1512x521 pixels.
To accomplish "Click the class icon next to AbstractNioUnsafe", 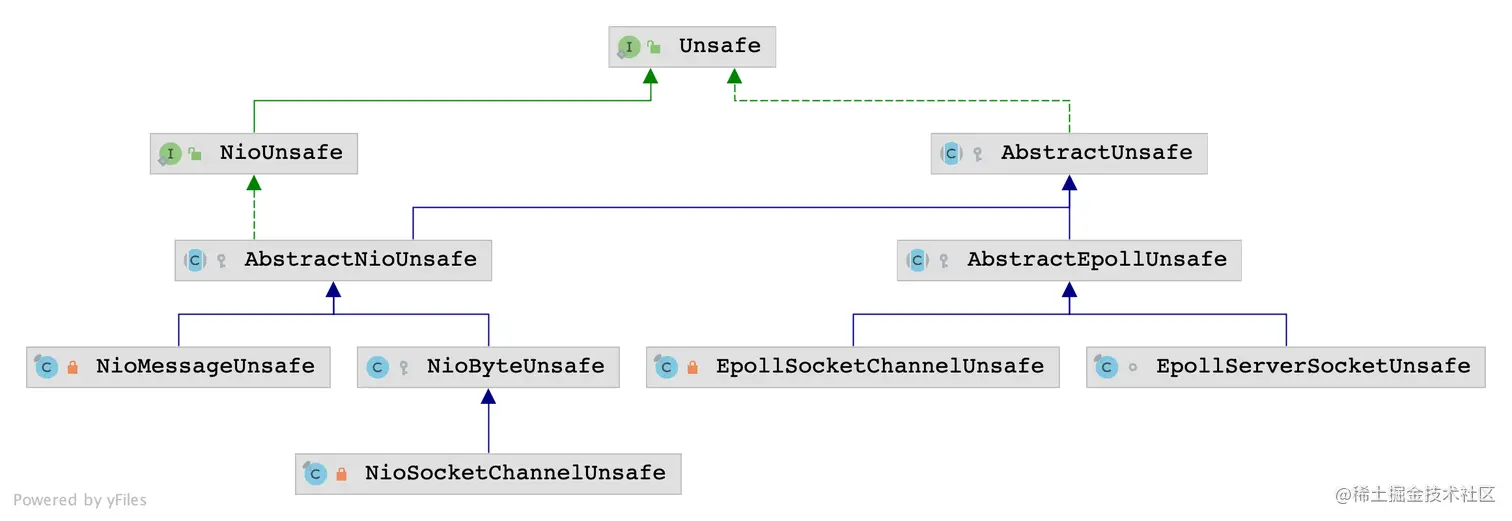I will point(195,260).
